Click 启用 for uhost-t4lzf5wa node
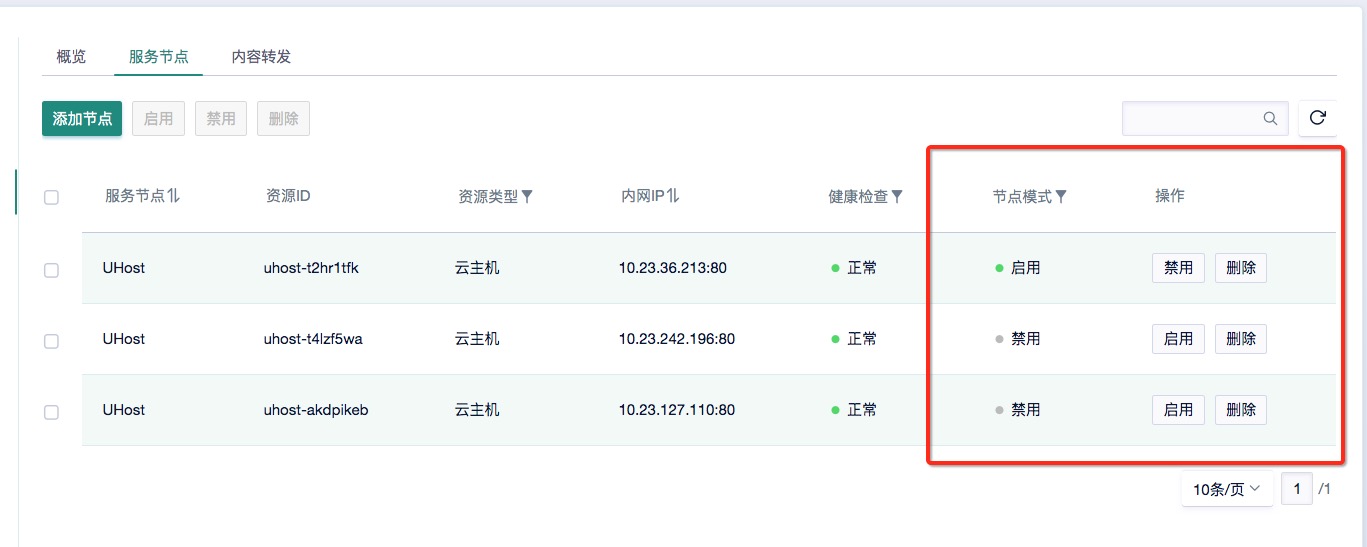The image size is (1367, 547). [1178, 339]
